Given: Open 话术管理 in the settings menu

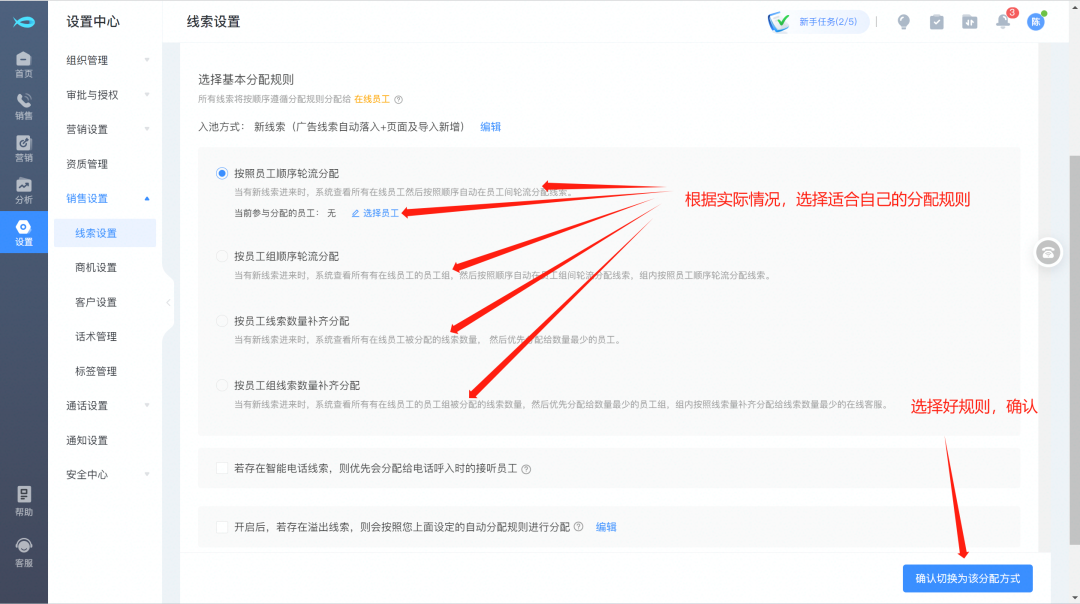Looking at the screenshot, I should pos(96,336).
